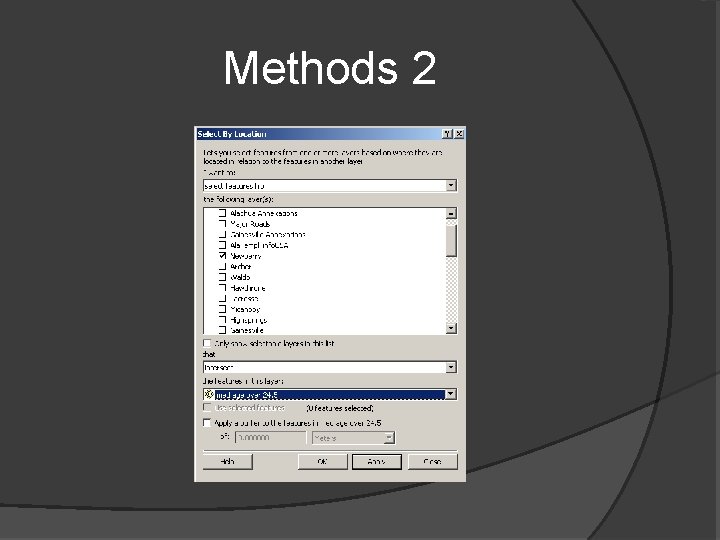This screenshot has width=720, height=540.
Task: Open the 'I want to' select features dropdown
Action: click(451, 186)
